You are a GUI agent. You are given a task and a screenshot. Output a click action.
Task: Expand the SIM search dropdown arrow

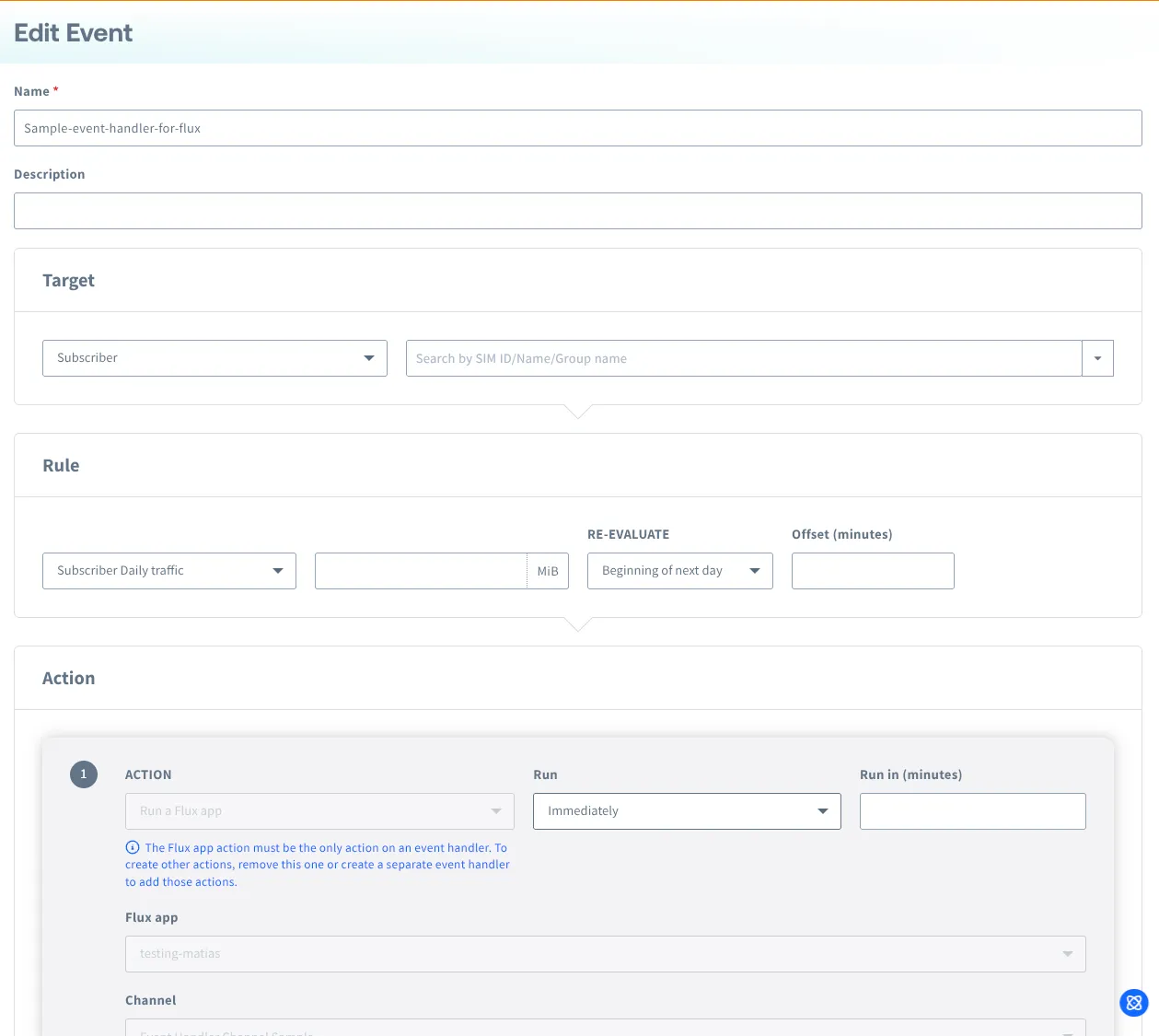(x=1097, y=358)
